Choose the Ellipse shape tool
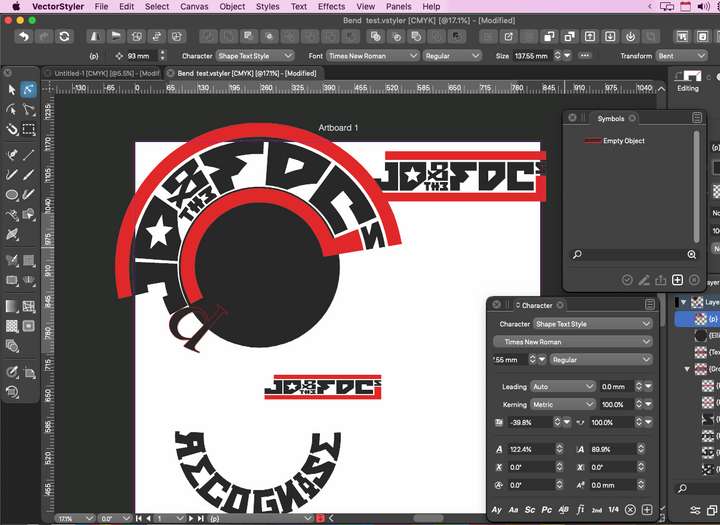The image size is (720, 525). pos(11,195)
